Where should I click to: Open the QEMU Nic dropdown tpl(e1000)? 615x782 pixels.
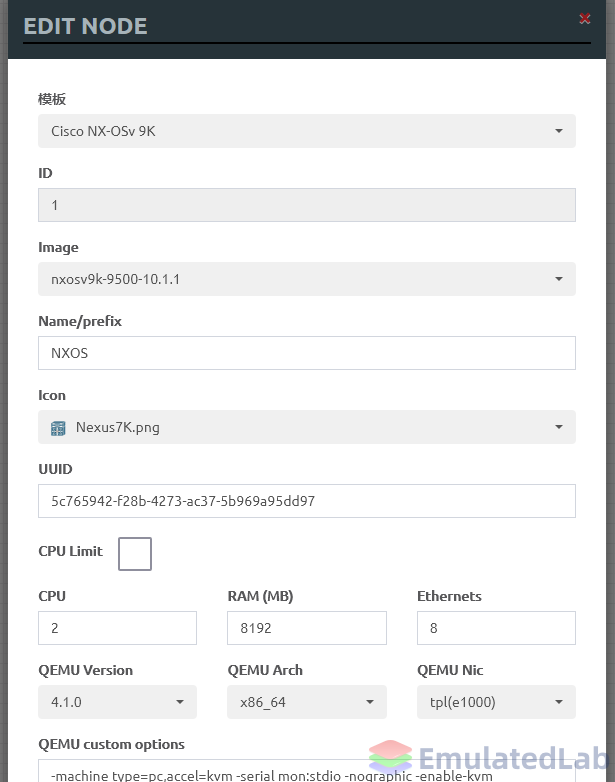click(x=496, y=702)
